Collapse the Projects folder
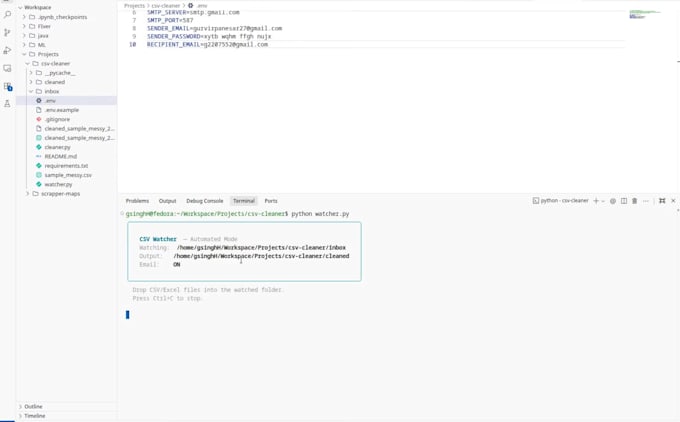This screenshot has height=422, width=680. tap(24, 54)
